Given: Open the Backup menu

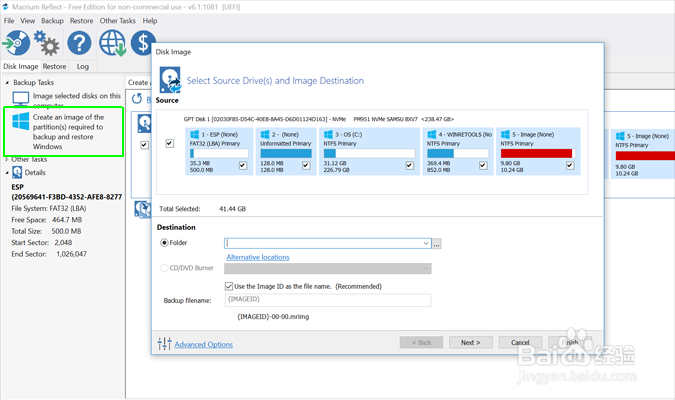Looking at the screenshot, I should [x=52, y=21].
